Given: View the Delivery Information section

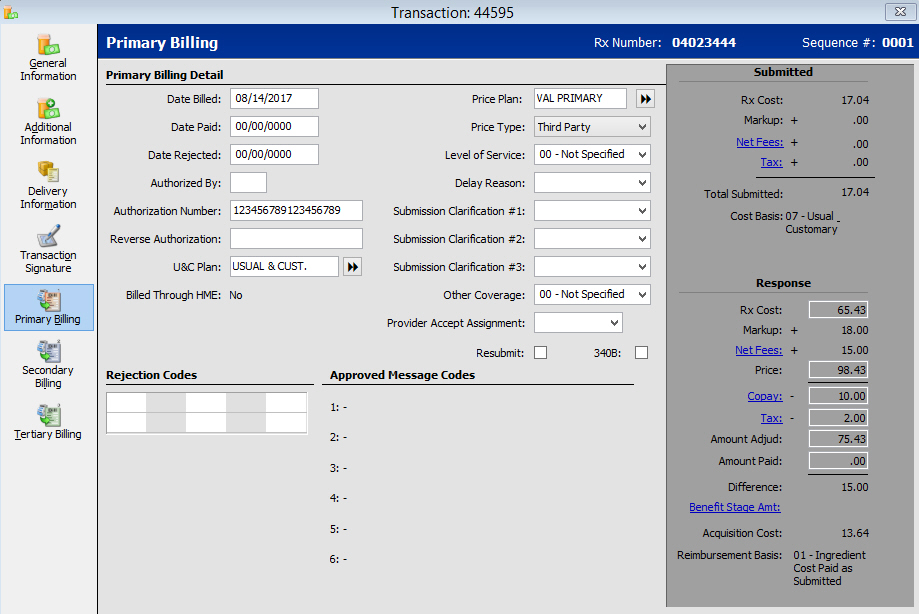Looking at the screenshot, I should pos(47,185).
